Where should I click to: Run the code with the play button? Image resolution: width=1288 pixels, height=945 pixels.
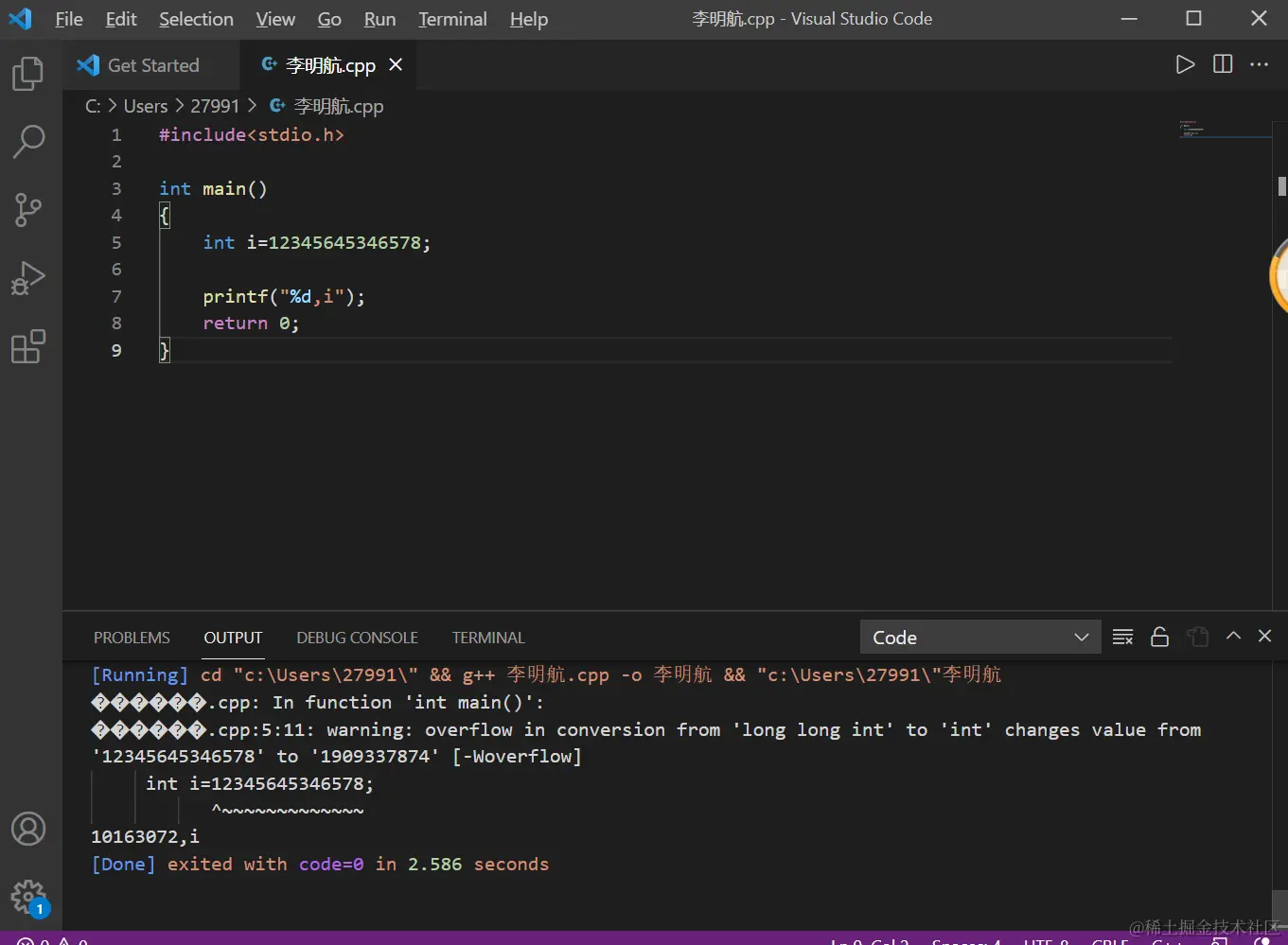pos(1185,64)
